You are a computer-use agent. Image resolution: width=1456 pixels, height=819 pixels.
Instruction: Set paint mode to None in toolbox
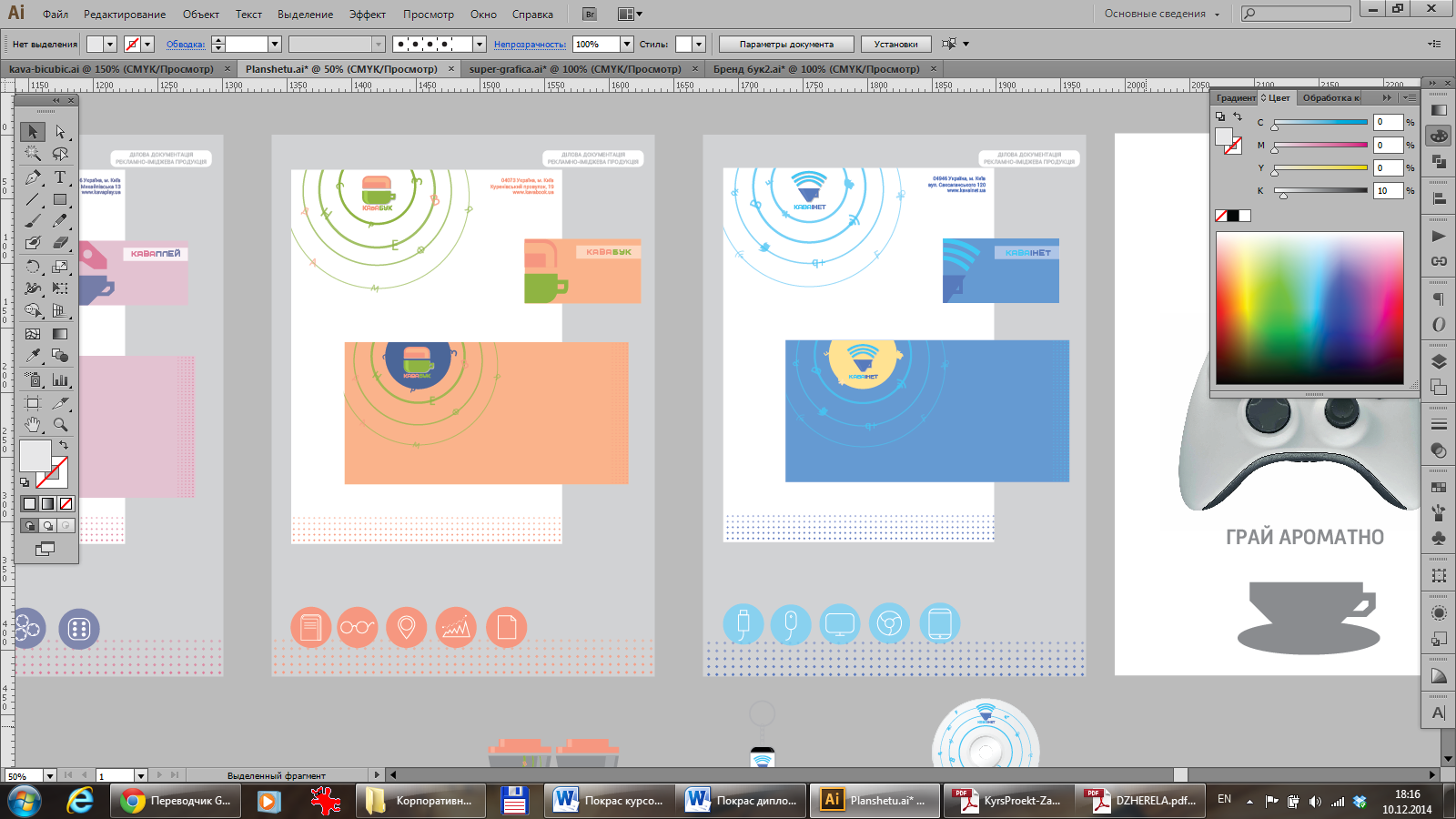coord(66,503)
